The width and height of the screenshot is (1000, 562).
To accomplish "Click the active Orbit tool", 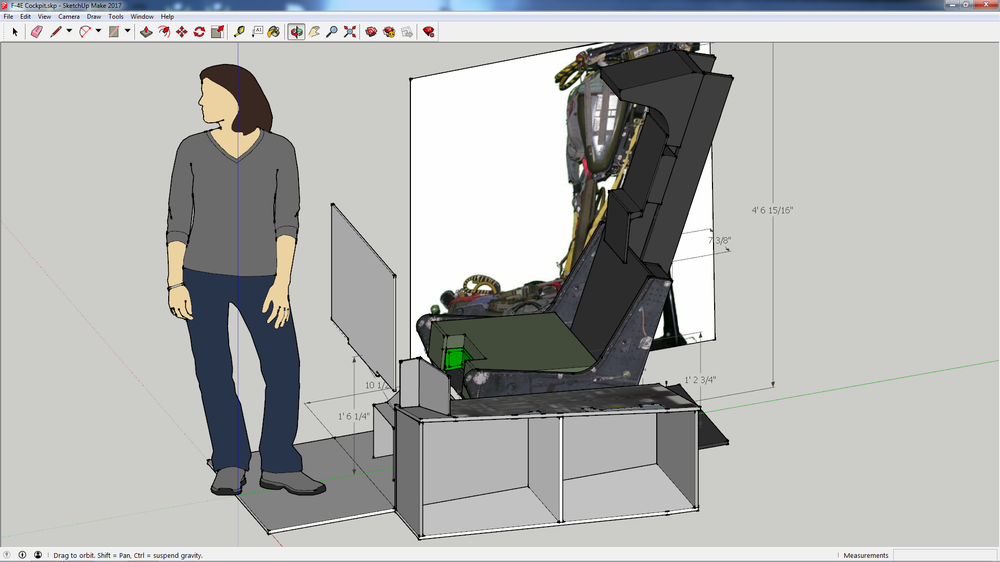I will 297,32.
